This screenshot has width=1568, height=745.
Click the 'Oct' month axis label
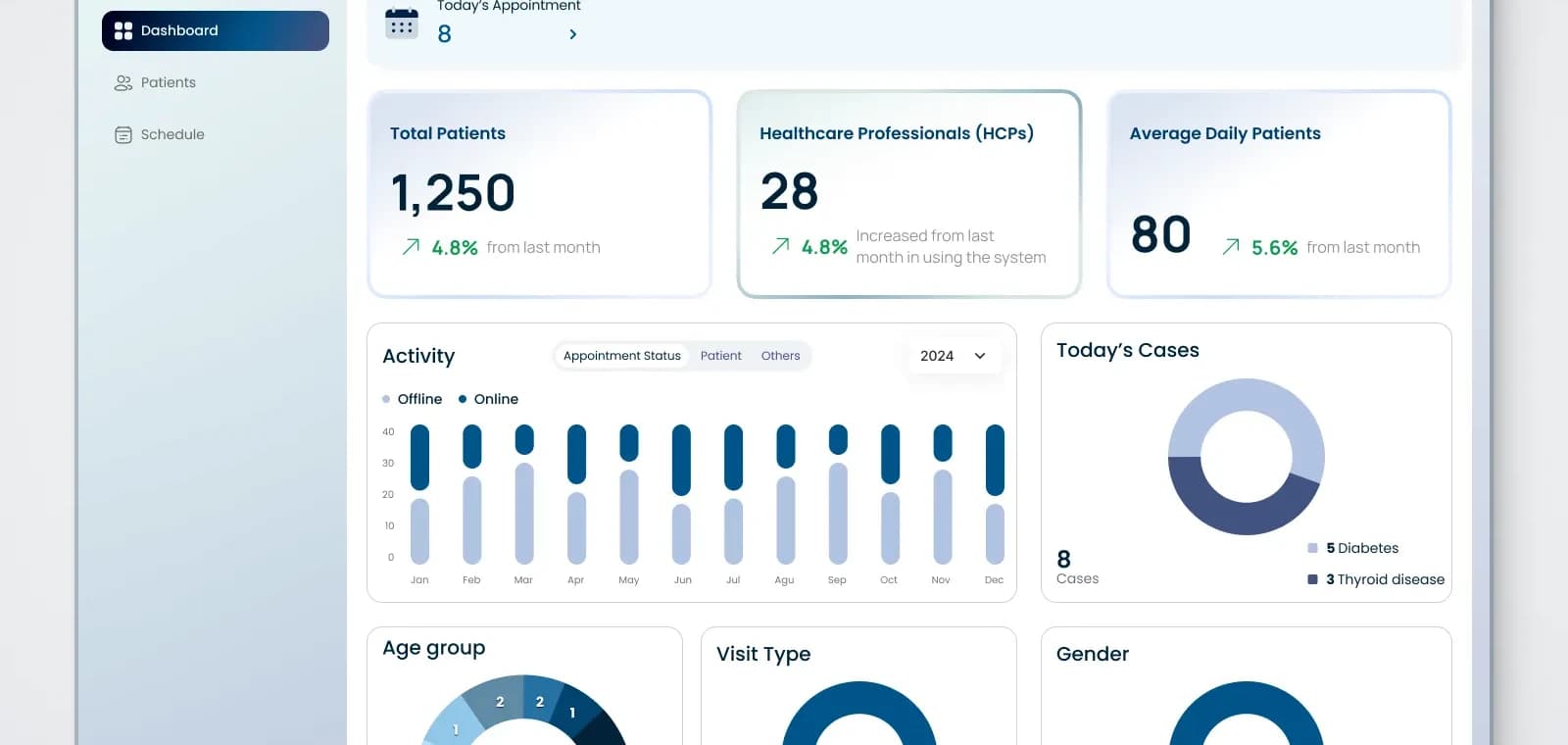889,580
